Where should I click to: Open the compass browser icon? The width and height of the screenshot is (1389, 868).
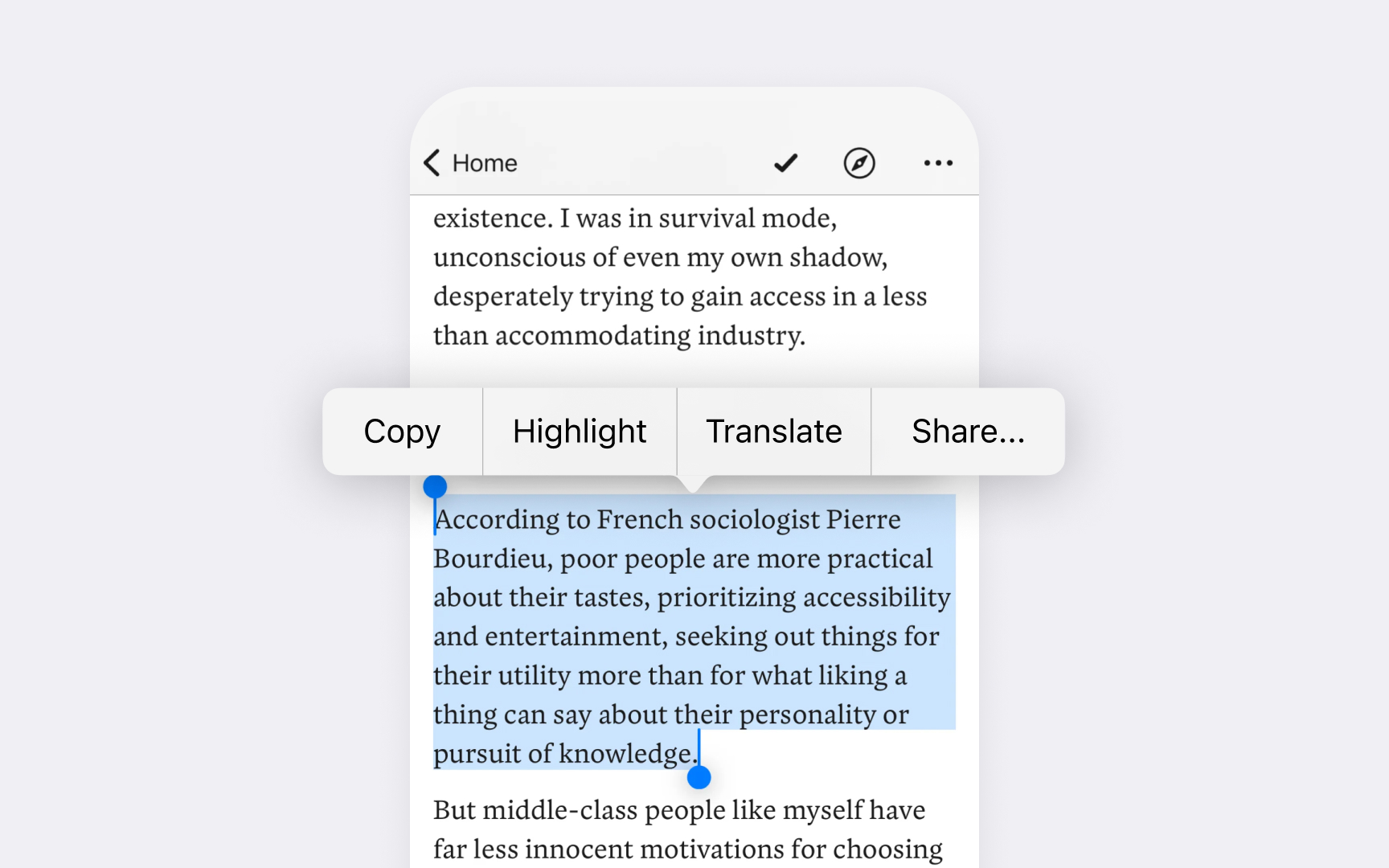[x=858, y=163]
